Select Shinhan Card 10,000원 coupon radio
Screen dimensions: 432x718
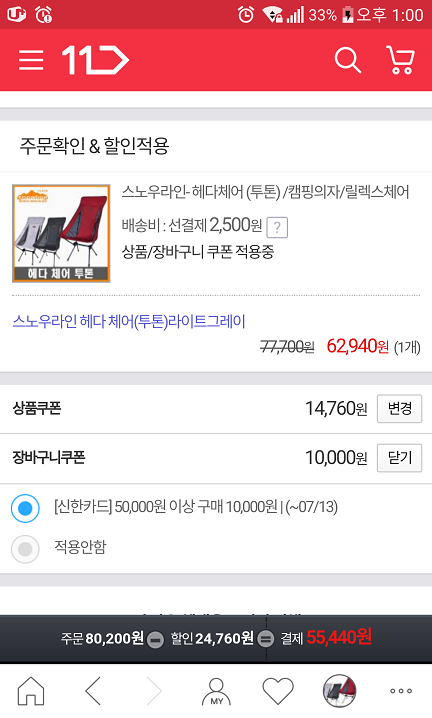pyautogui.click(x=25, y=508)
